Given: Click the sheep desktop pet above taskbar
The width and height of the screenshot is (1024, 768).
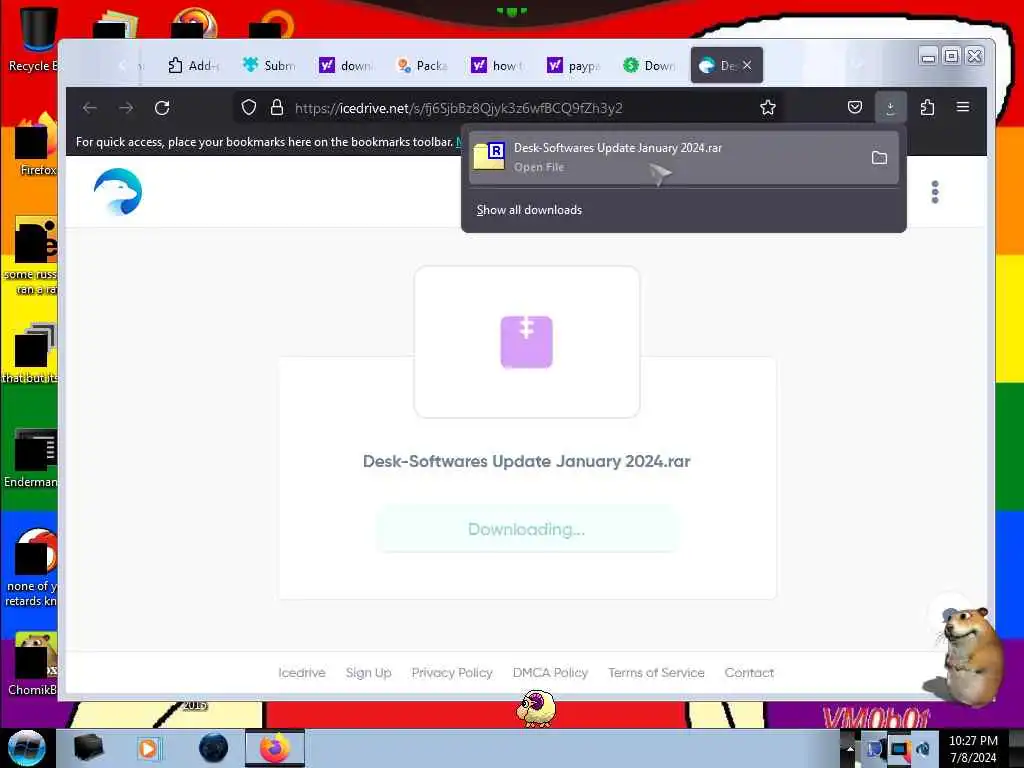Looking at the screenshot, I should [x=537, y=709].
